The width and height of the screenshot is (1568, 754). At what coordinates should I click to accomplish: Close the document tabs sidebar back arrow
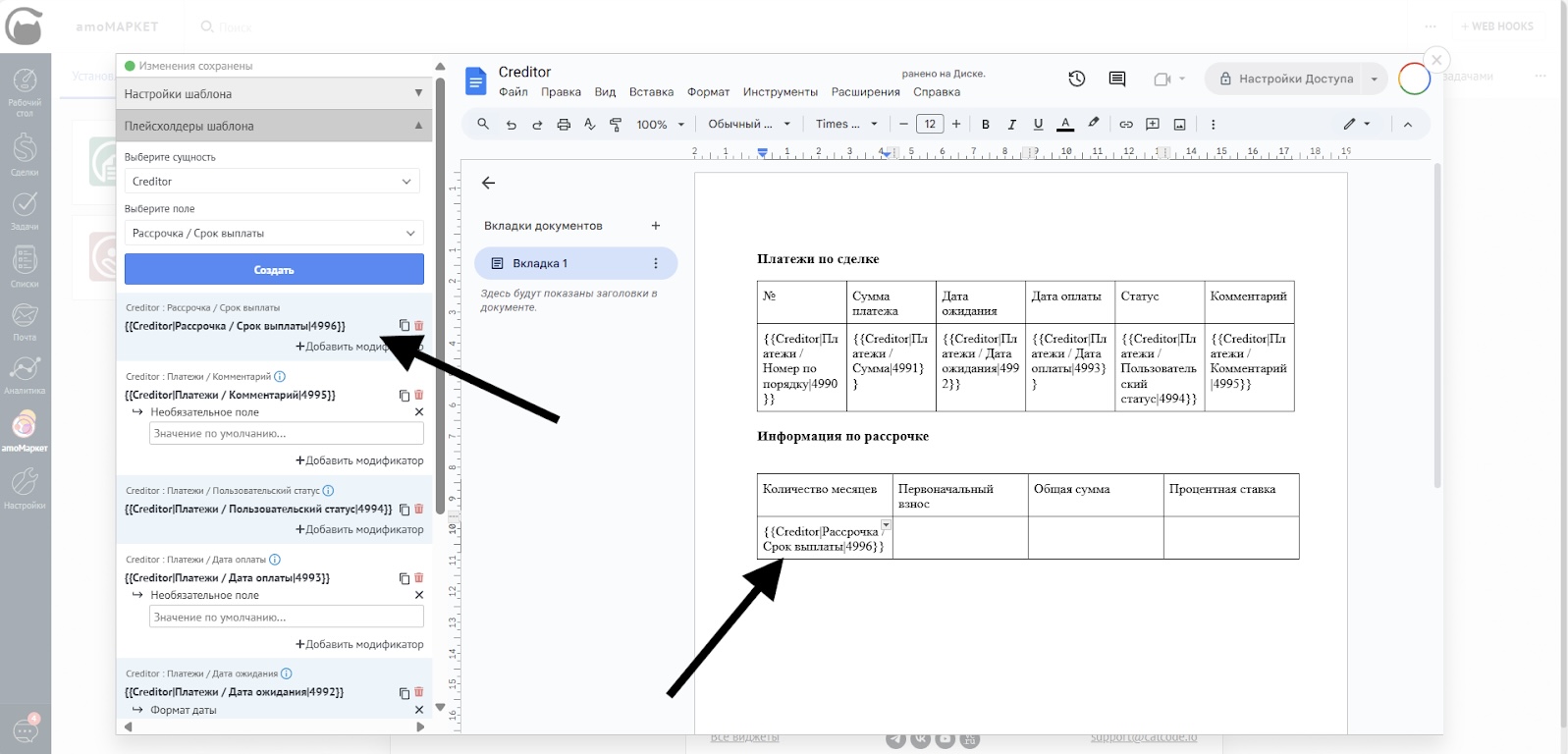coord(488,183)
